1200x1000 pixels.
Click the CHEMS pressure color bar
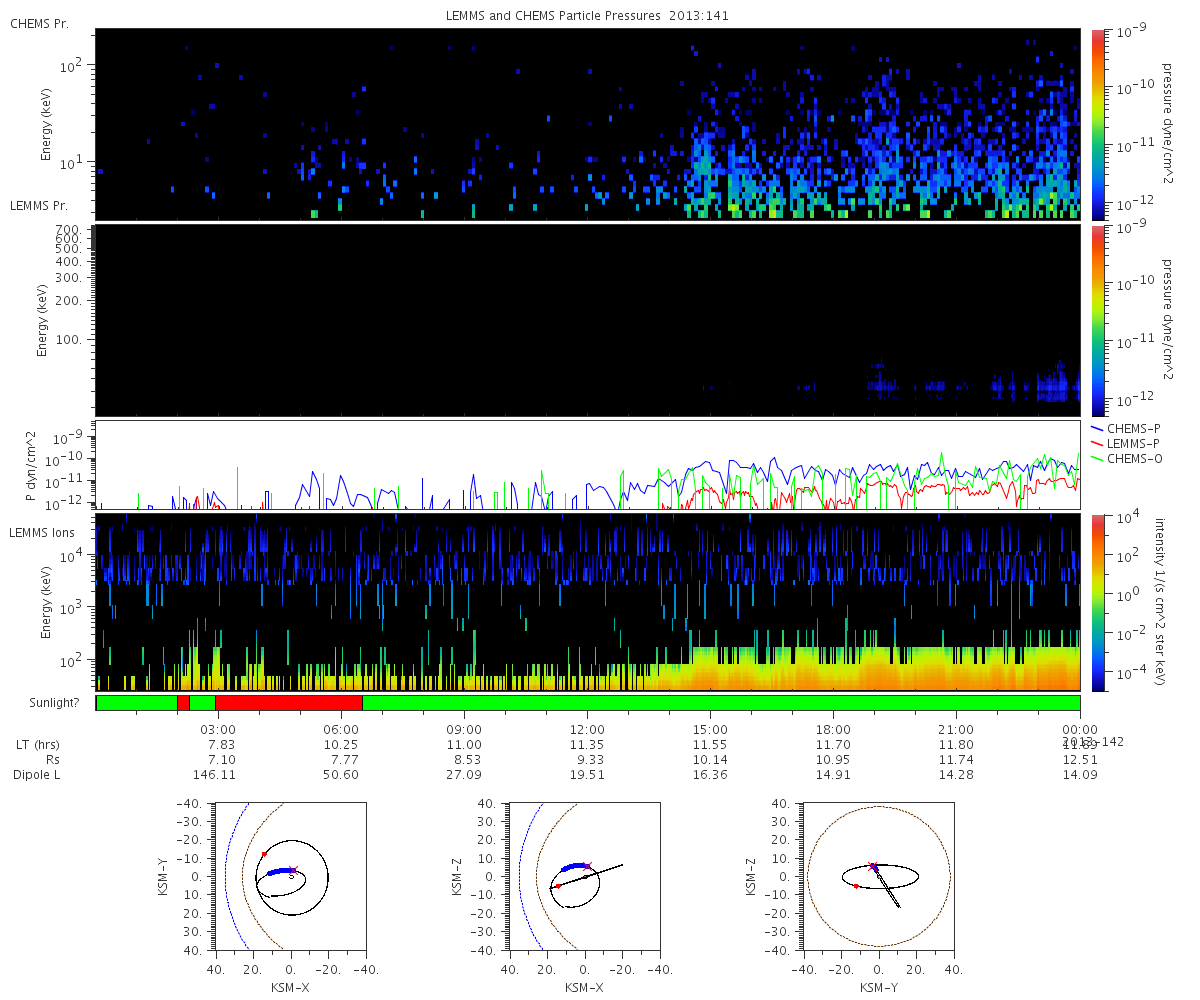pos(1097,124)
